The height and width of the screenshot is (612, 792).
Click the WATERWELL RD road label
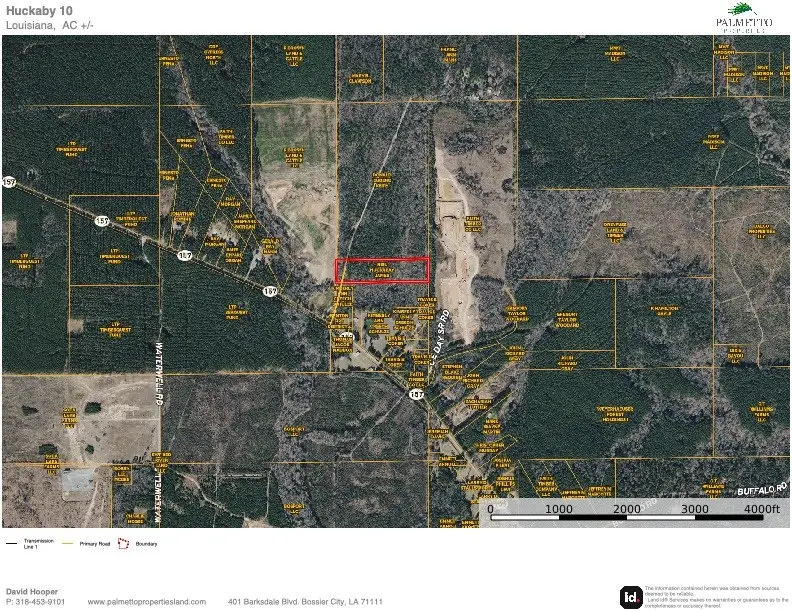pyautogui.click(x=159, y=373)
